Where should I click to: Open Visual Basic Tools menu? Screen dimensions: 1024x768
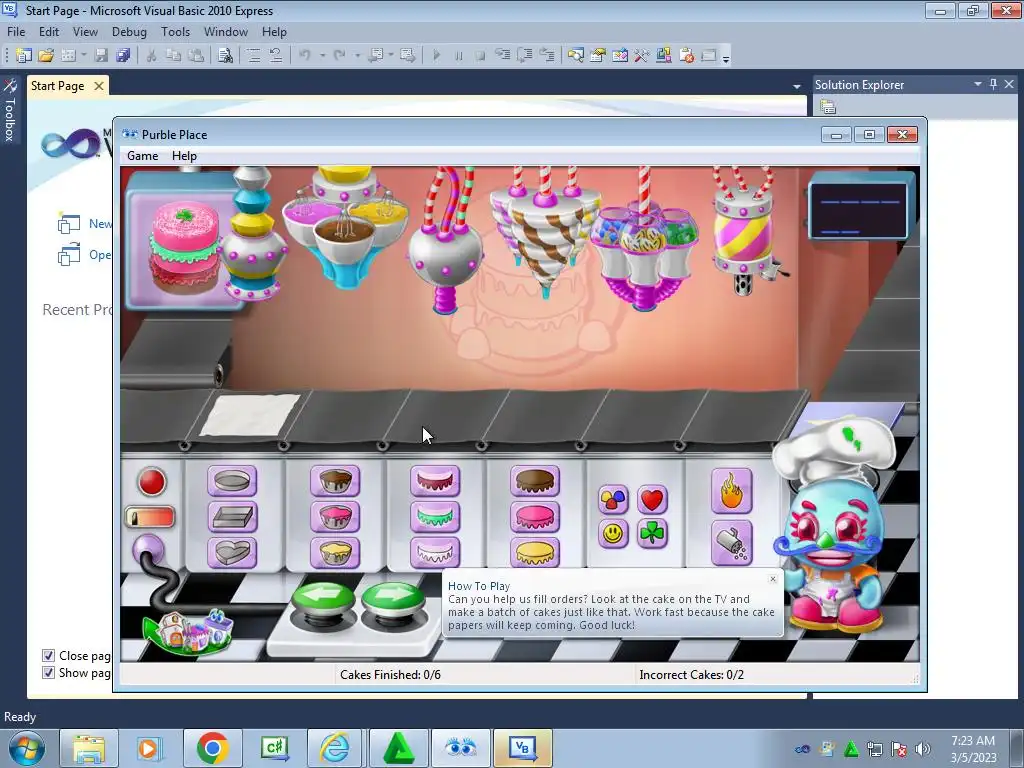point(176,32)
